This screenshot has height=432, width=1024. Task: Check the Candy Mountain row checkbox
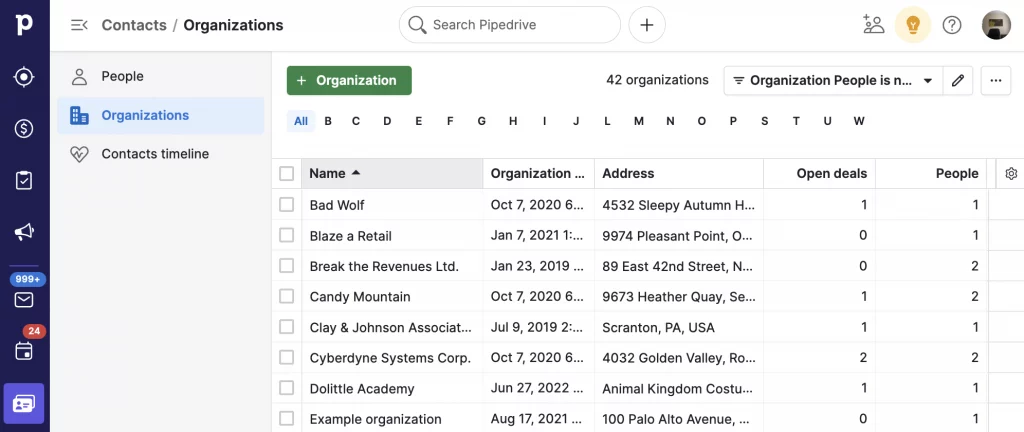point(287,296)
